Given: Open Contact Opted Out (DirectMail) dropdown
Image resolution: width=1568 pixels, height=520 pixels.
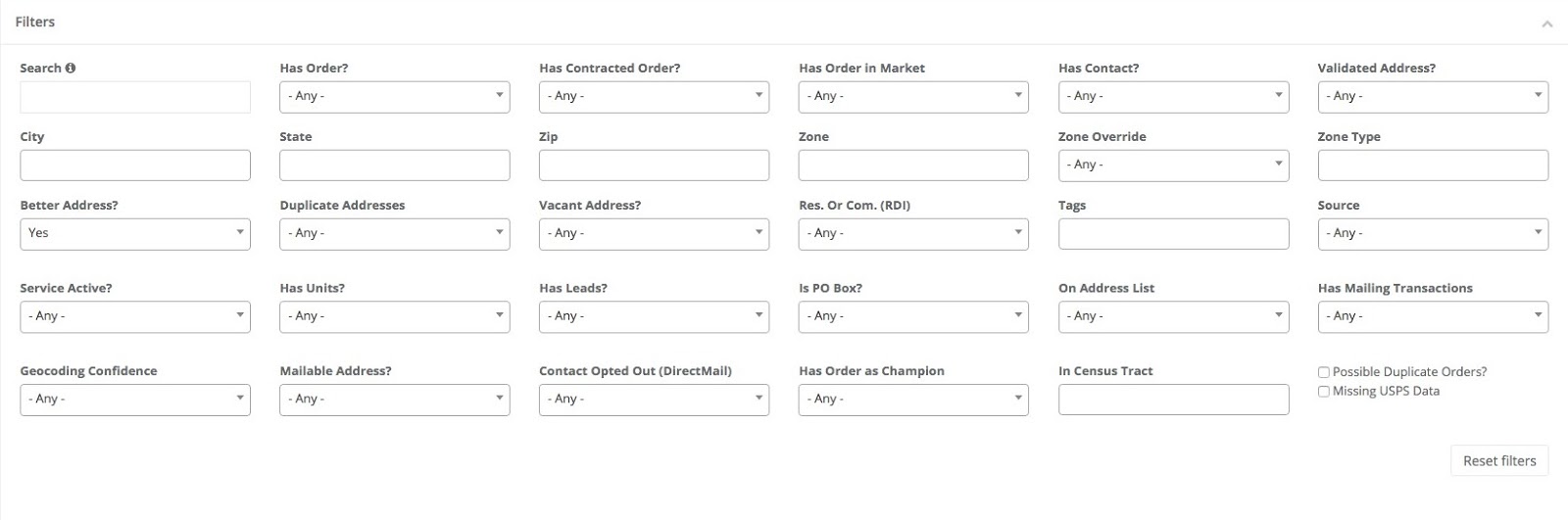Looking at the screenshot, I should pos(654,400).
